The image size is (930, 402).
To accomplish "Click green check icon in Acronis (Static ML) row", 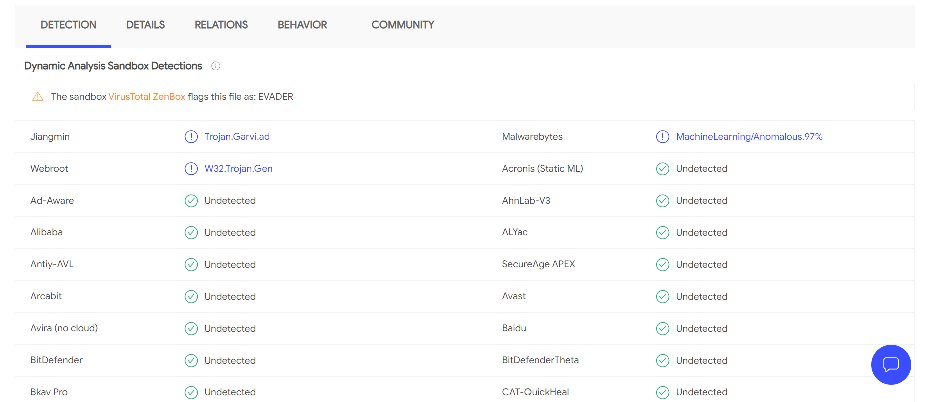I will 663,168.
